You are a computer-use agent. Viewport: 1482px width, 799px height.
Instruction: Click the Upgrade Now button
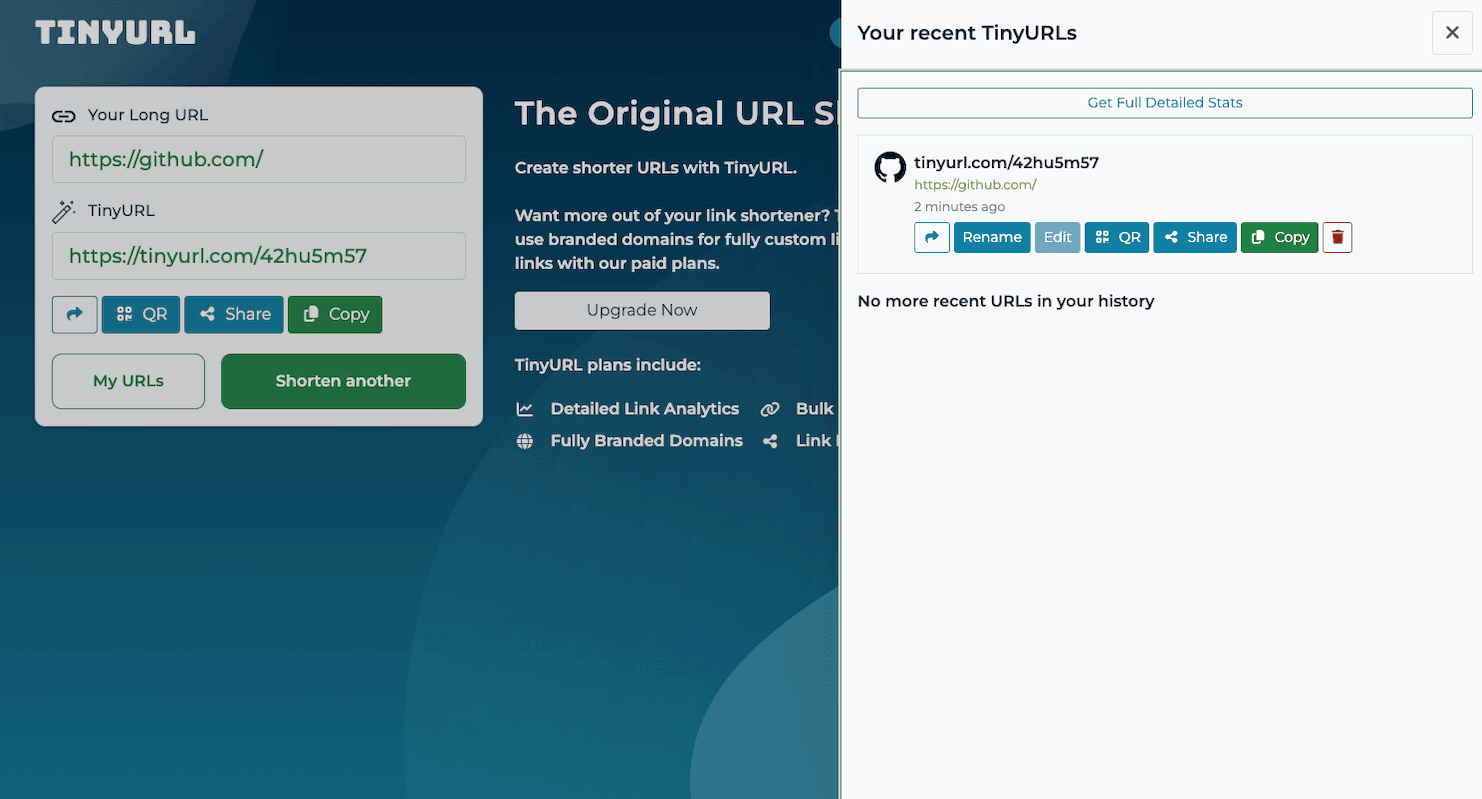pyautogui.click(x=641, y=310)
